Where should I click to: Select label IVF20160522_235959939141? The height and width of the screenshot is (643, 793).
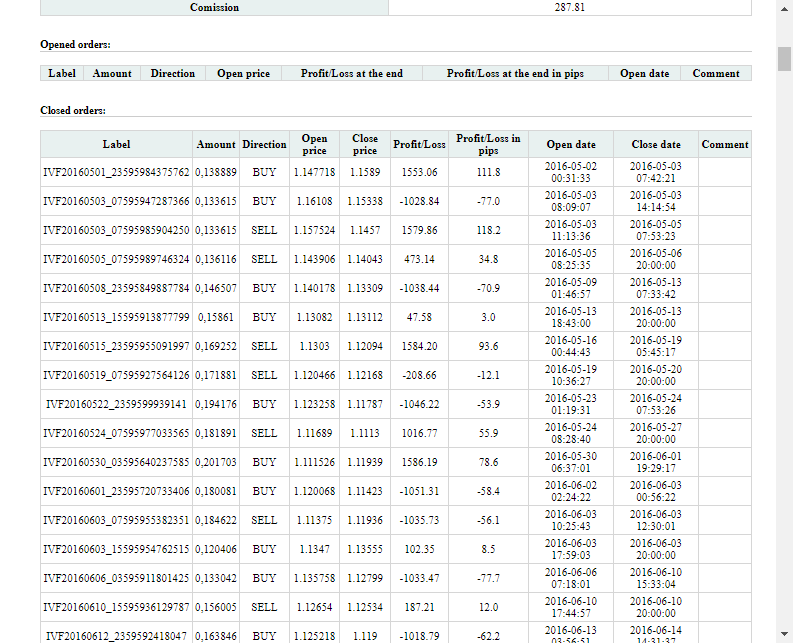[116, 404]
